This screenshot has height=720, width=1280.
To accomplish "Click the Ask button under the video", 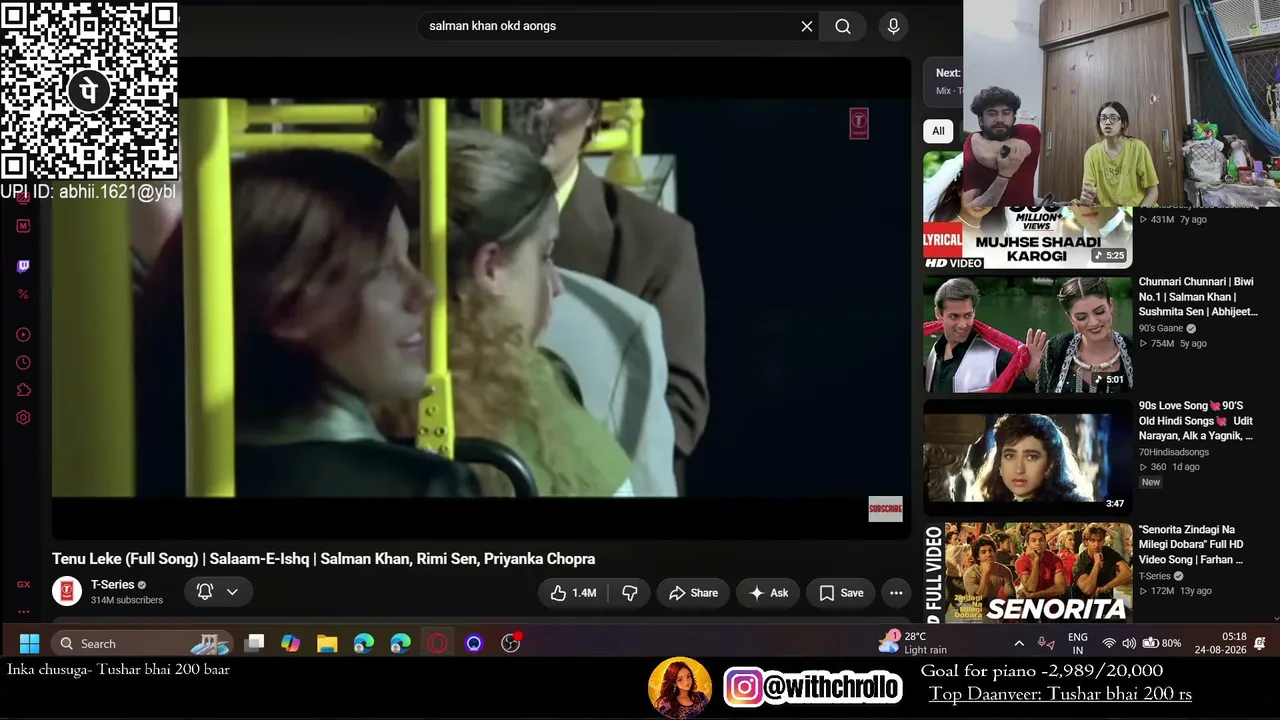I will [x=769, y=593].
